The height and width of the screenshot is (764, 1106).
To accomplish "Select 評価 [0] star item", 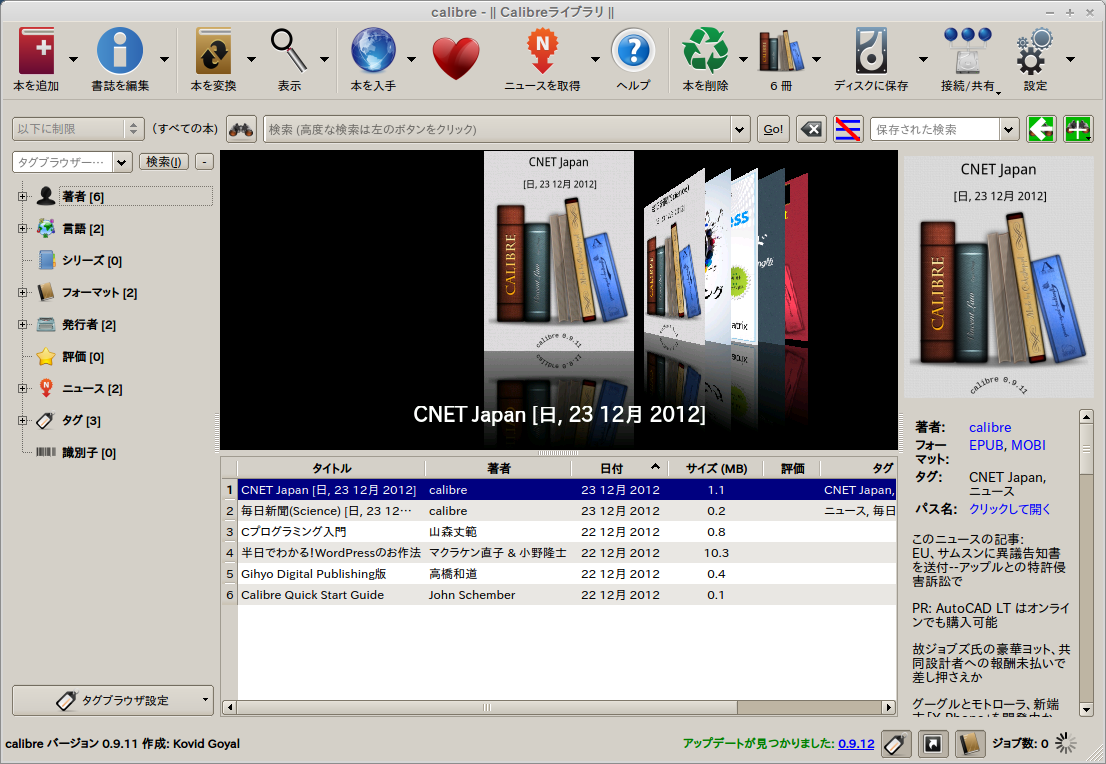I will tap(83, 357).
